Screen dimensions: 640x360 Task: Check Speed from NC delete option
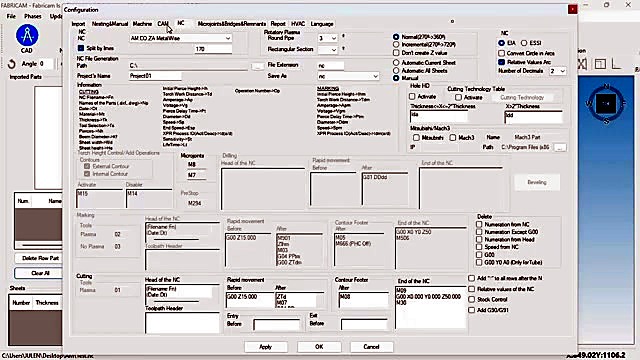click(479, 247)
